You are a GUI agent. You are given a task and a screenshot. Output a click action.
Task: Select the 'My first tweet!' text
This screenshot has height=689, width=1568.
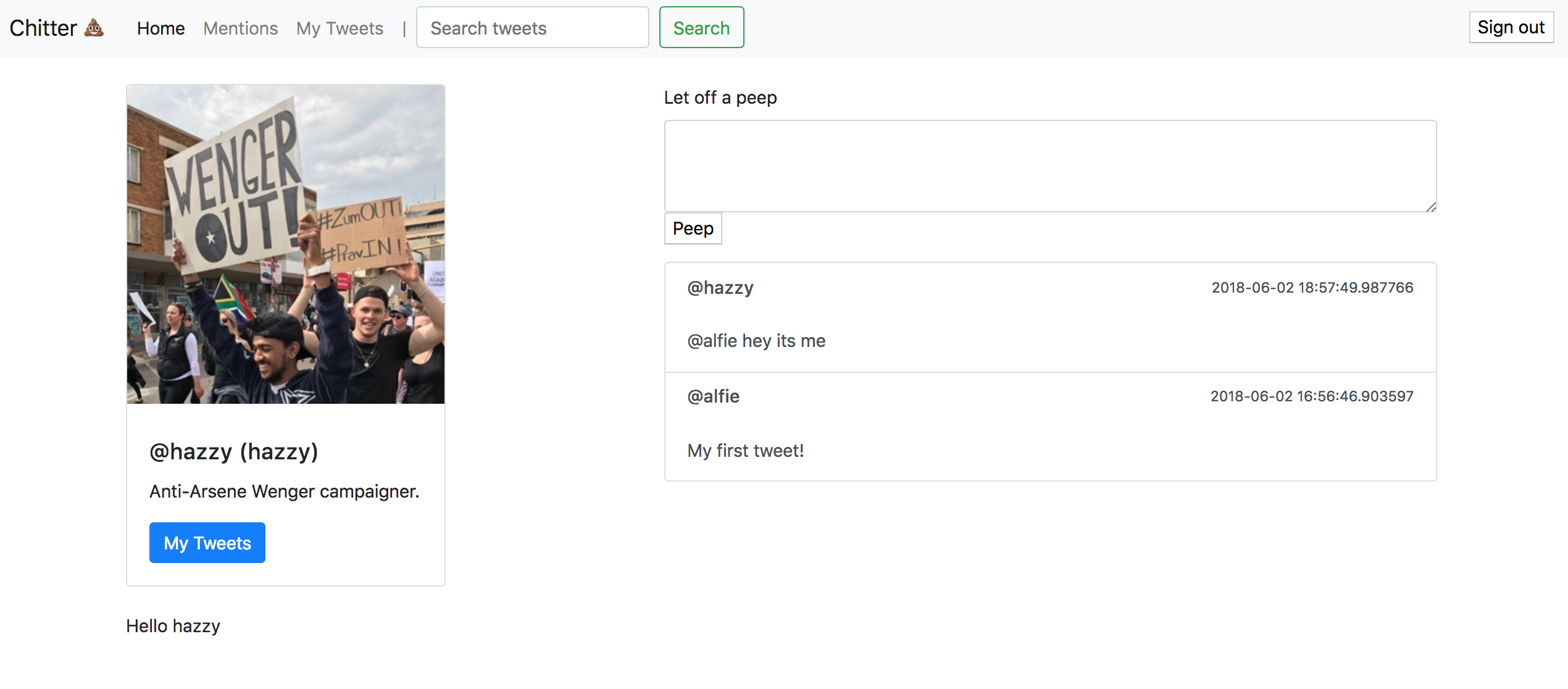745,451
